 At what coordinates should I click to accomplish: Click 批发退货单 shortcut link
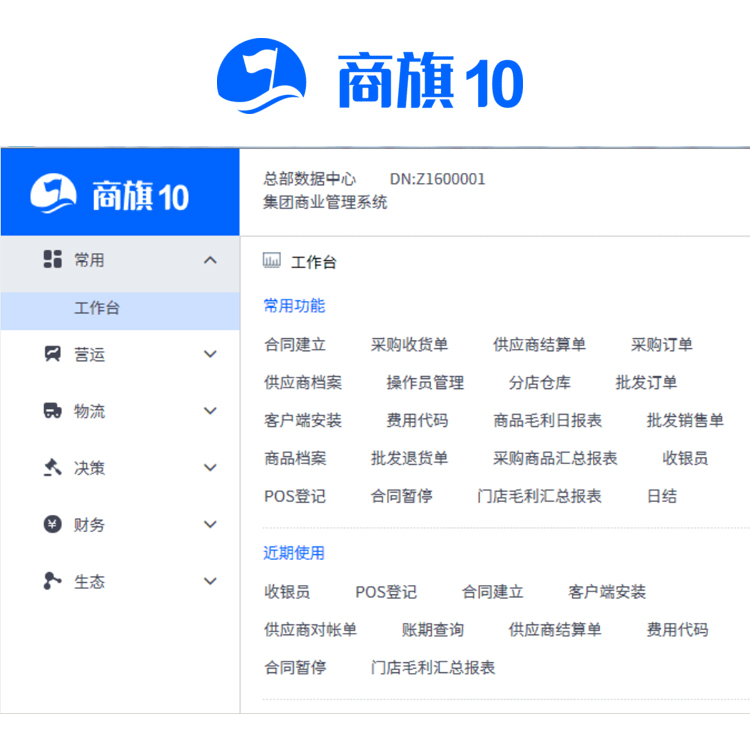click(x=409, y=459)
